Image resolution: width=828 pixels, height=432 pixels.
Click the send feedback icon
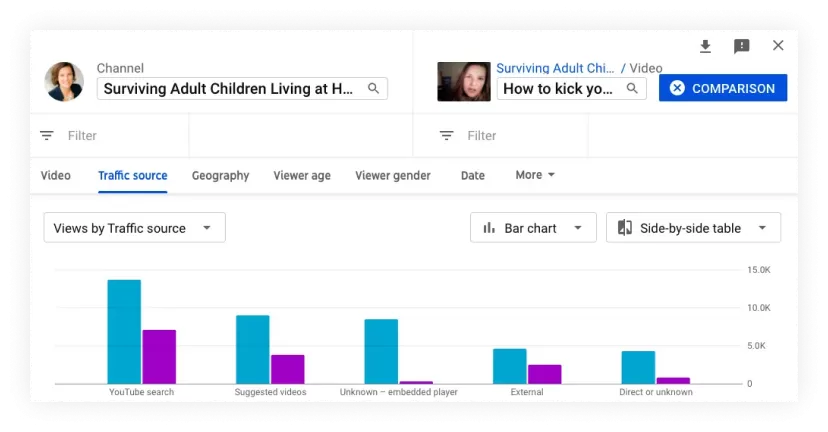coord(741,46)
